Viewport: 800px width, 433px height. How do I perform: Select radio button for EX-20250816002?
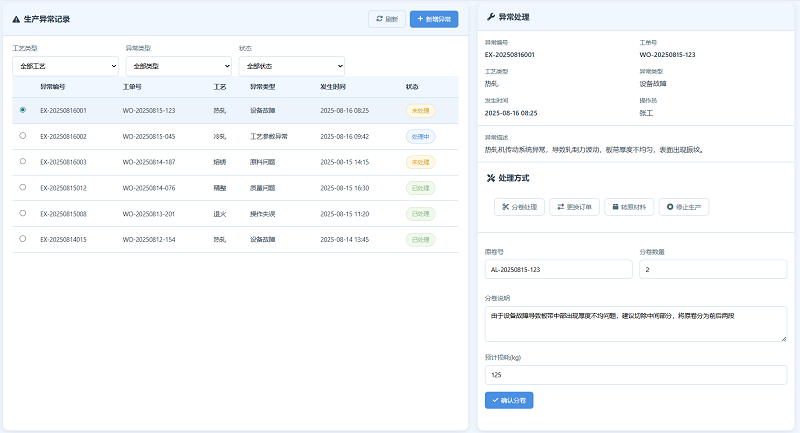point(23,136)
